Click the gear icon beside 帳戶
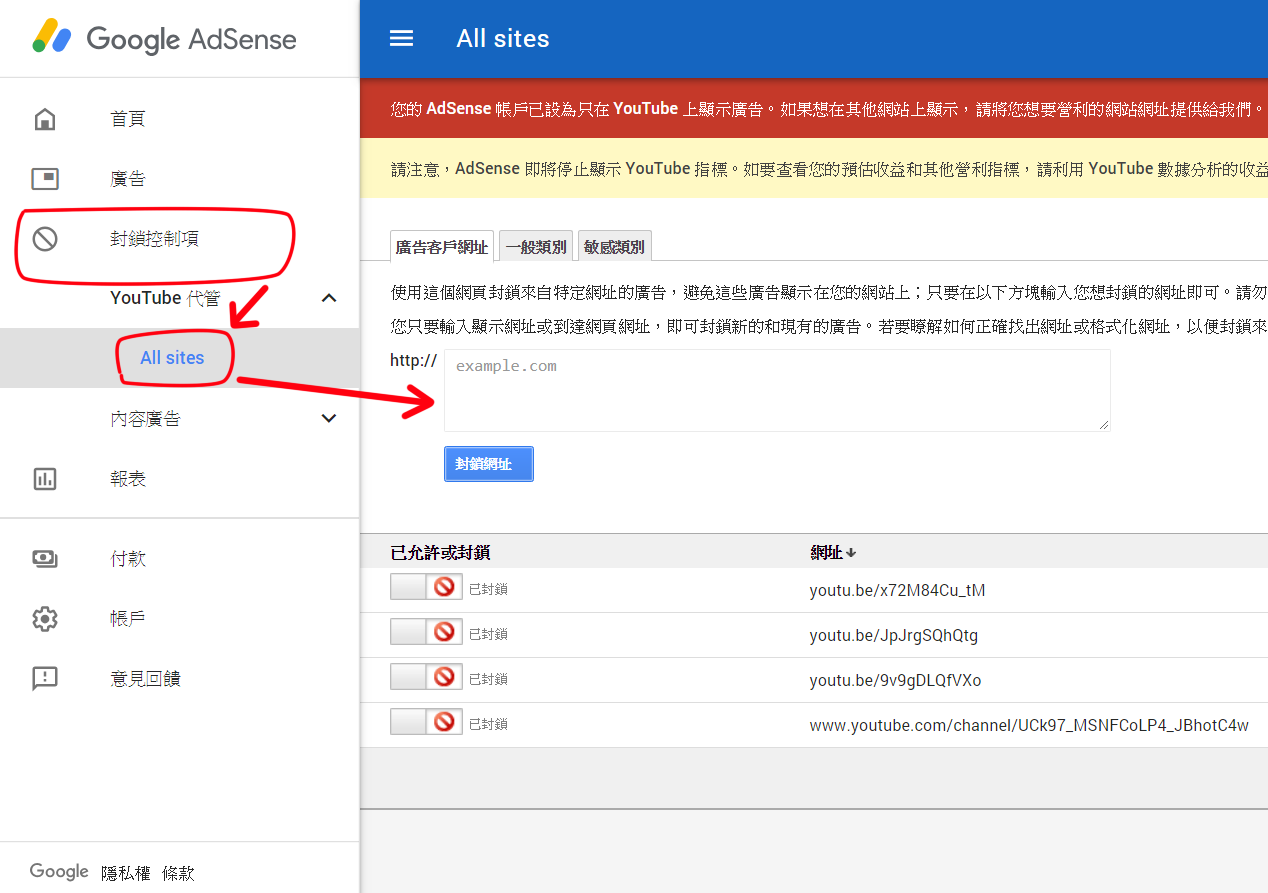The height and width of the screenshot is (893, 1268). click(45, 619)
